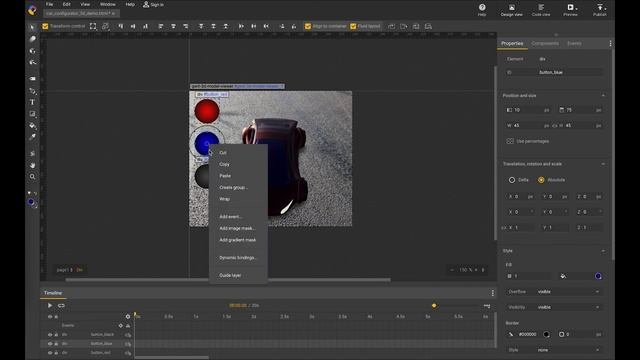Image resolution: width=640 pixels, height=360 pixels.
Task: Open the Properties panel options menu
Action: pyautogui.click(x=610, y=43)
